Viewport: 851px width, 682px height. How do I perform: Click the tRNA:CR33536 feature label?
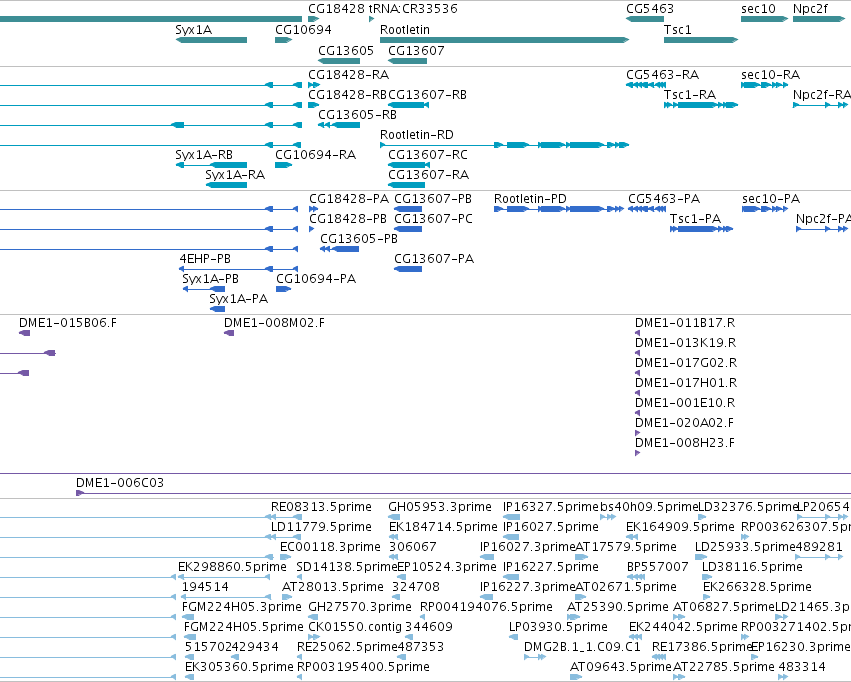(413, 9)
